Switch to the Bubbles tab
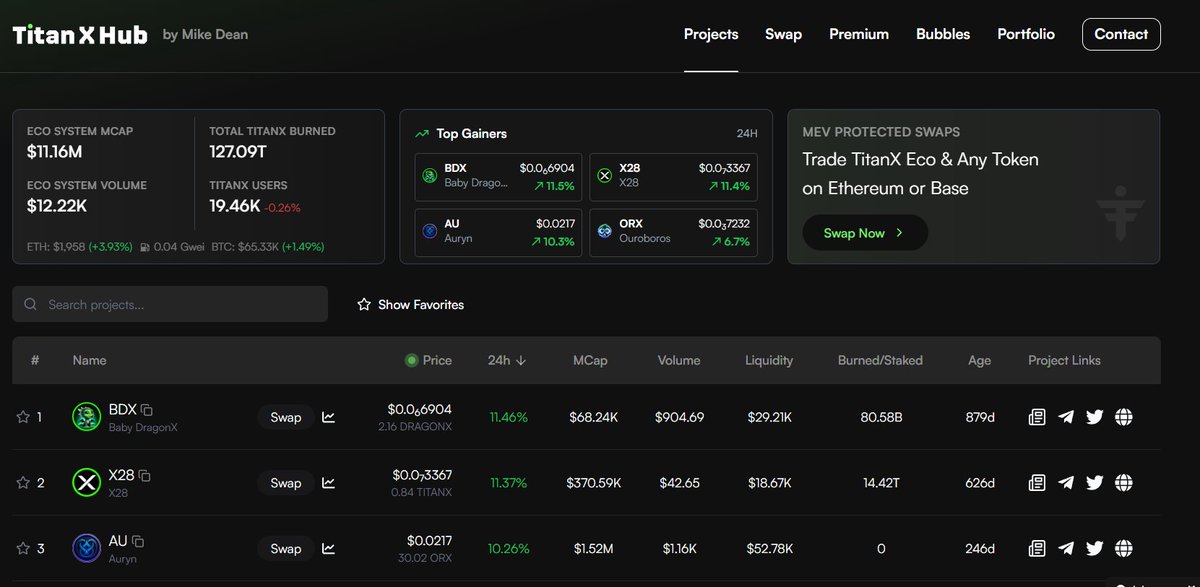The height and width of the screenshot is (587, 1200). [943, 34]
